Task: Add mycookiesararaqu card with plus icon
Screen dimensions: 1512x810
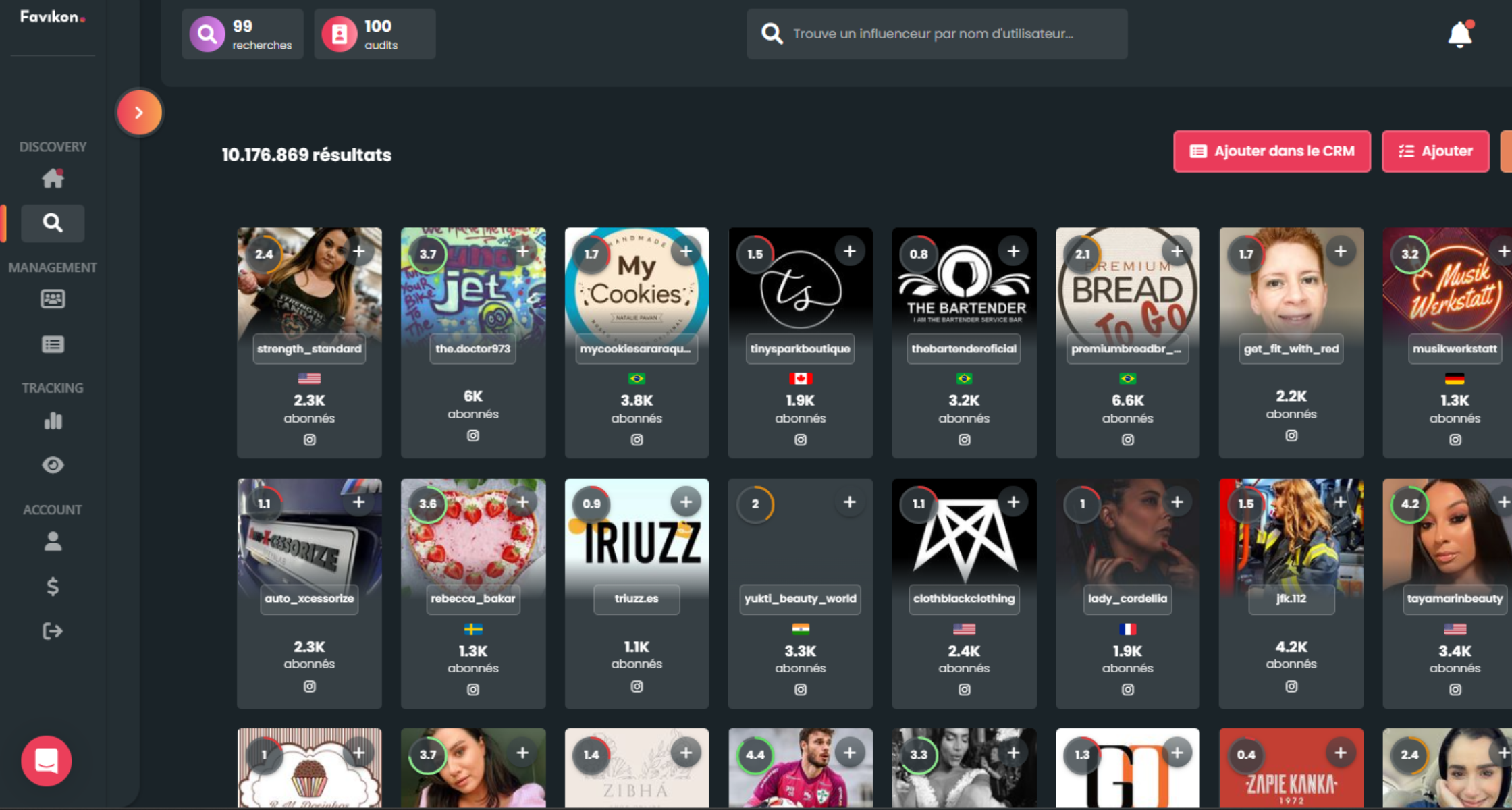Action: point(686,252)
